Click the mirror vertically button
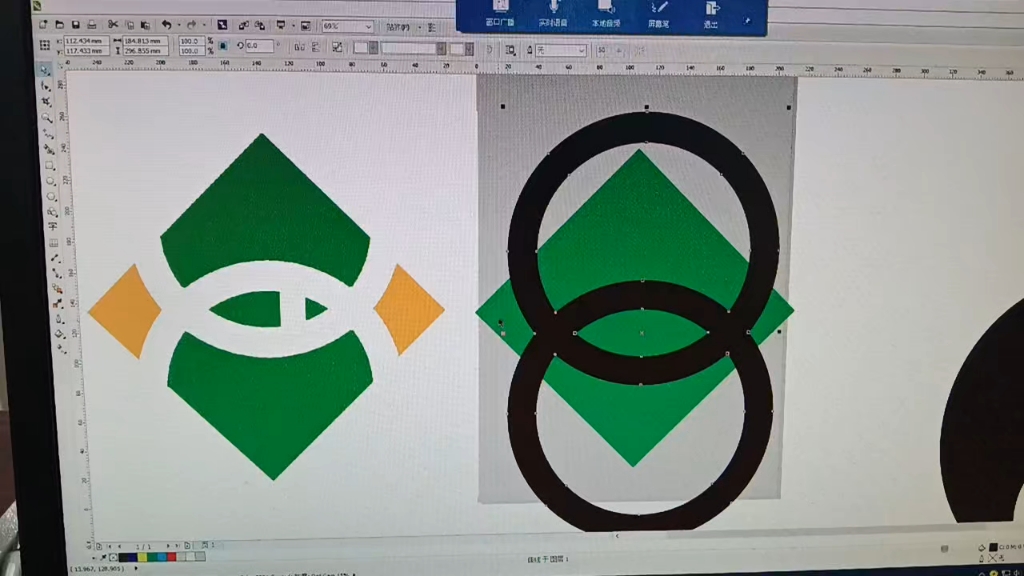The height and width of the screenshot is (576, 1024). pyautogui.click(x=315, y=47)
